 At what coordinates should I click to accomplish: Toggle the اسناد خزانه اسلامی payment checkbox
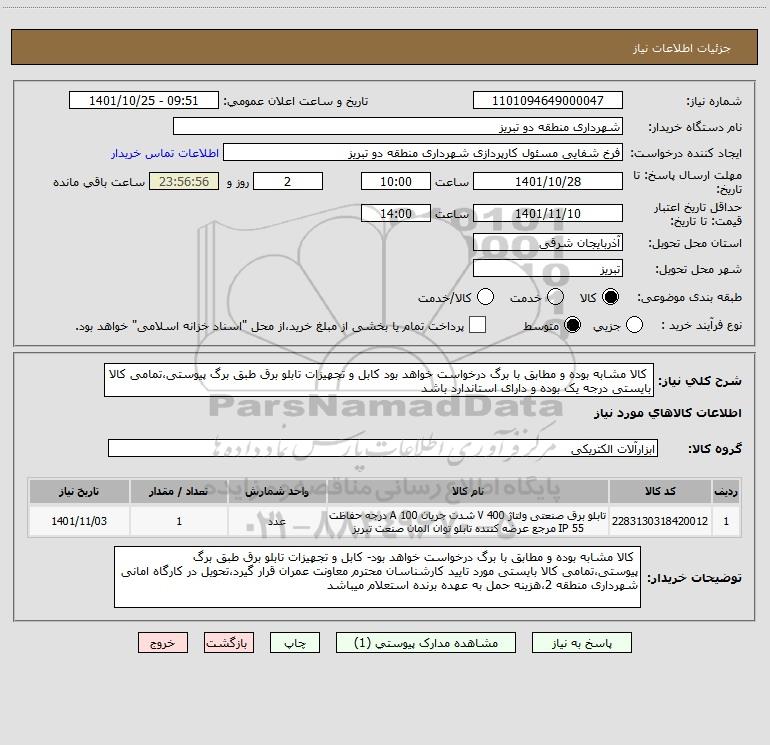[477, 325]
